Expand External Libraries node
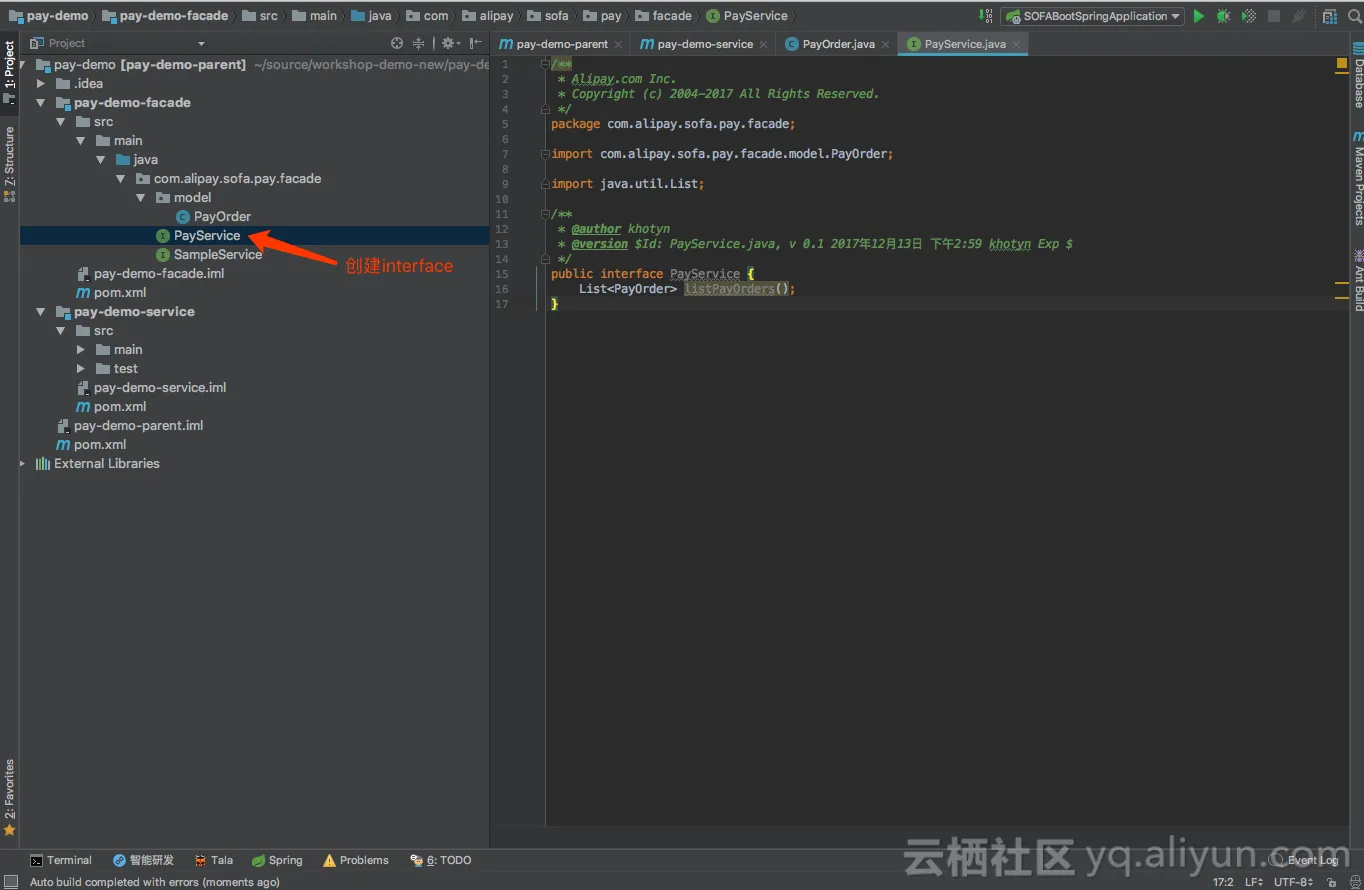 point(23,463)
